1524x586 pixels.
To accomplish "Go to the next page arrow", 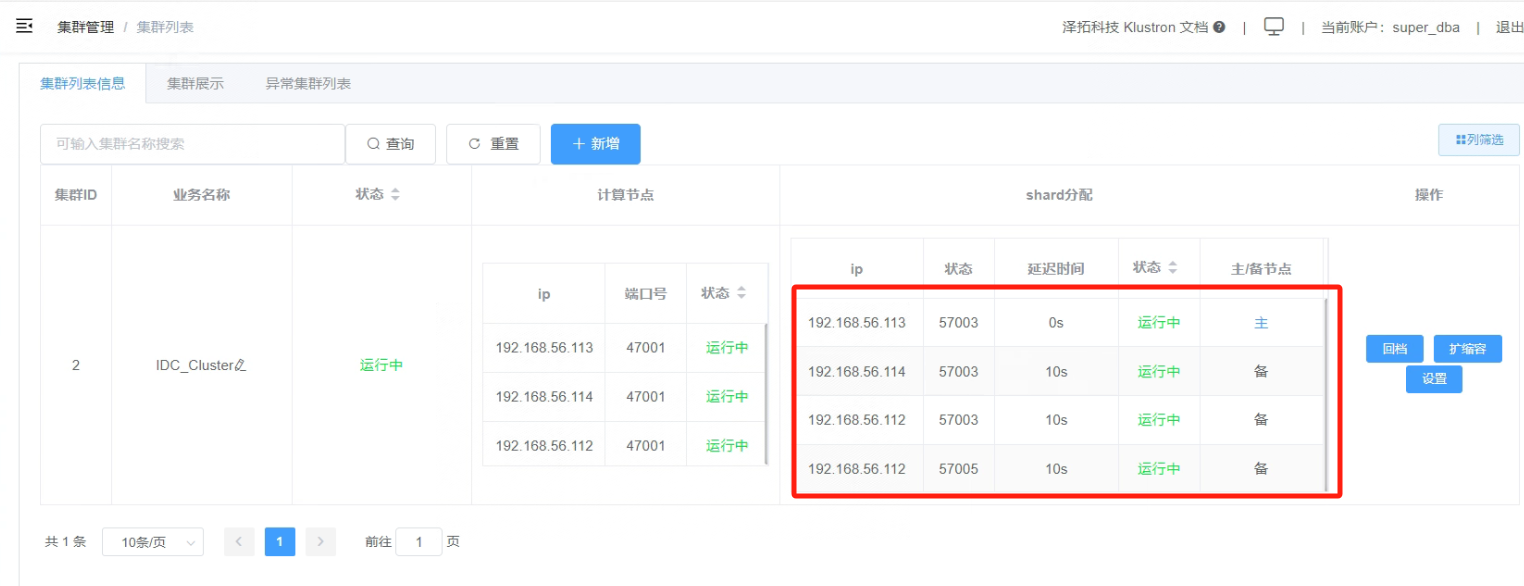I will pyautogui.click(x=320, y=542).
